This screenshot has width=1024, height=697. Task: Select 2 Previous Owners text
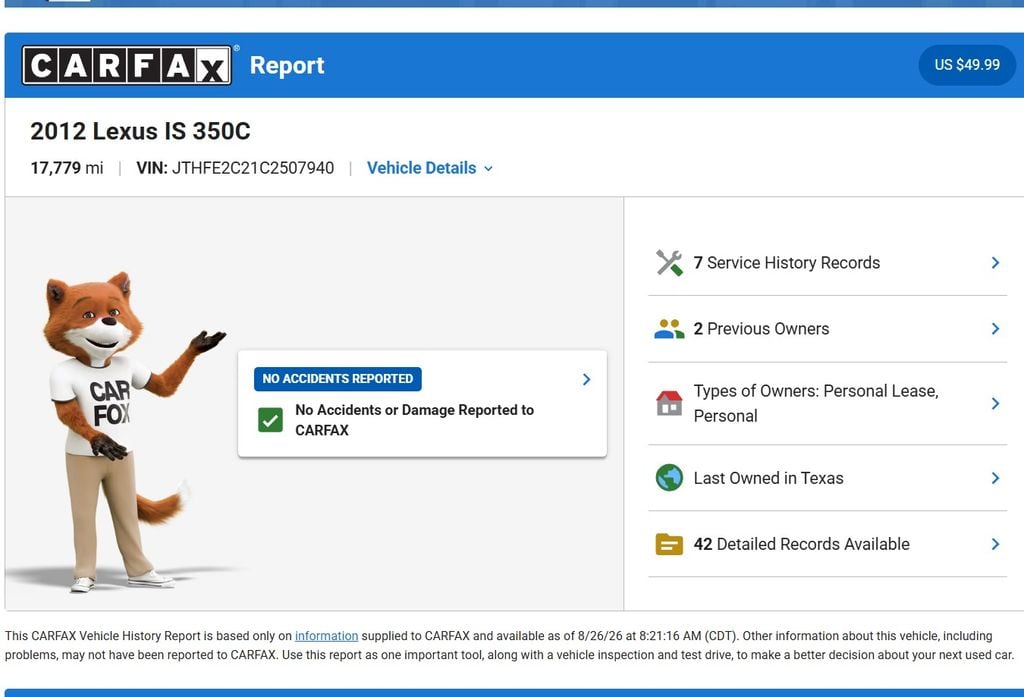(761, 329)
